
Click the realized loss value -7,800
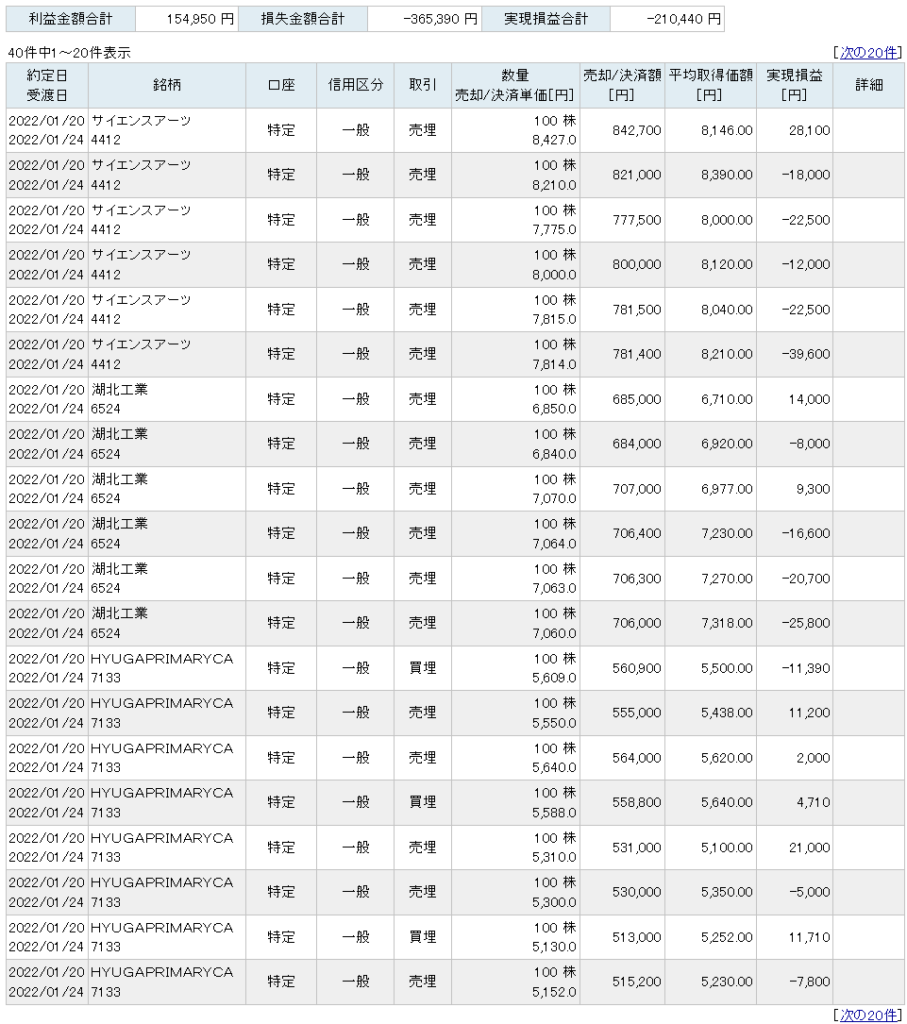tap(810, 982)
